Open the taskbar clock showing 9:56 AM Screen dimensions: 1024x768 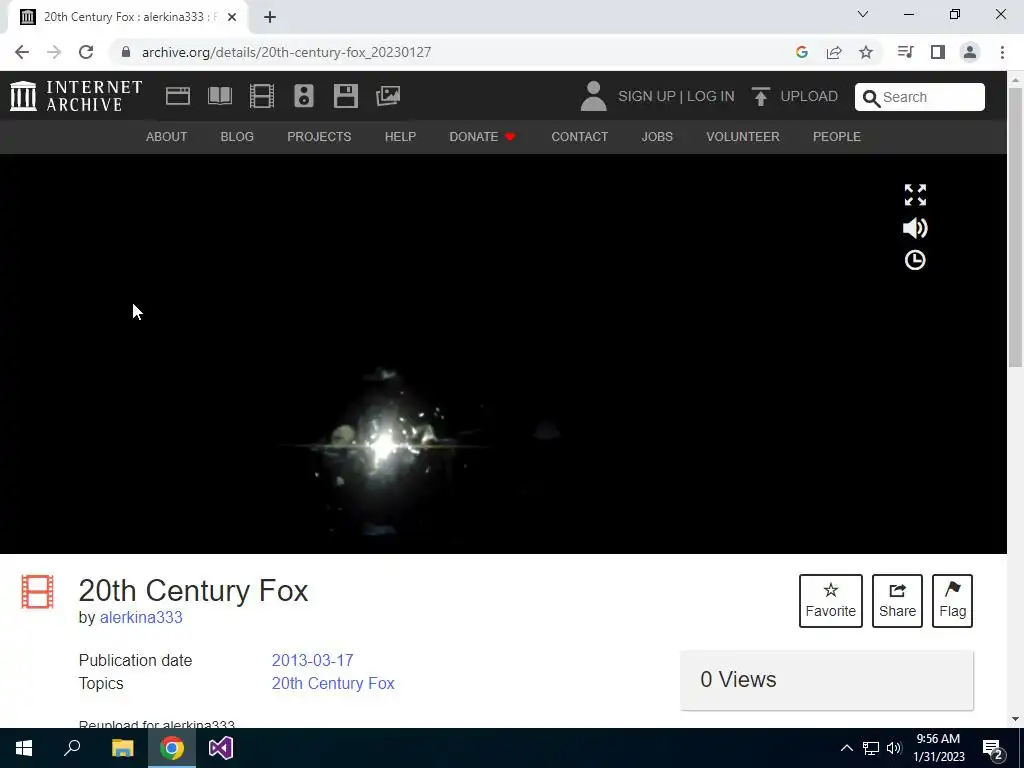[x=938, y=748]
